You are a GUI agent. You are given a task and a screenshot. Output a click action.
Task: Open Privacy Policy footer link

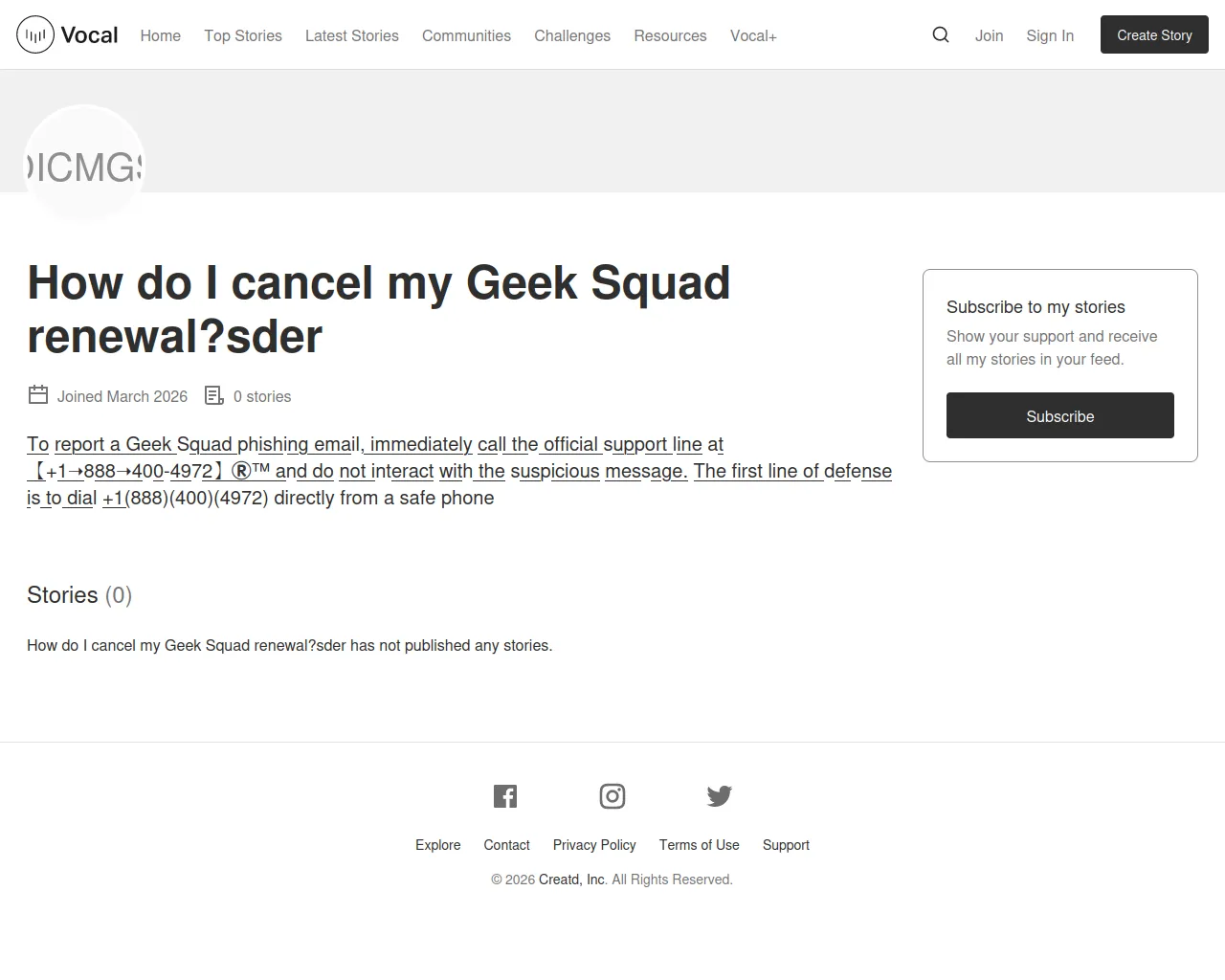click(594, 845)
